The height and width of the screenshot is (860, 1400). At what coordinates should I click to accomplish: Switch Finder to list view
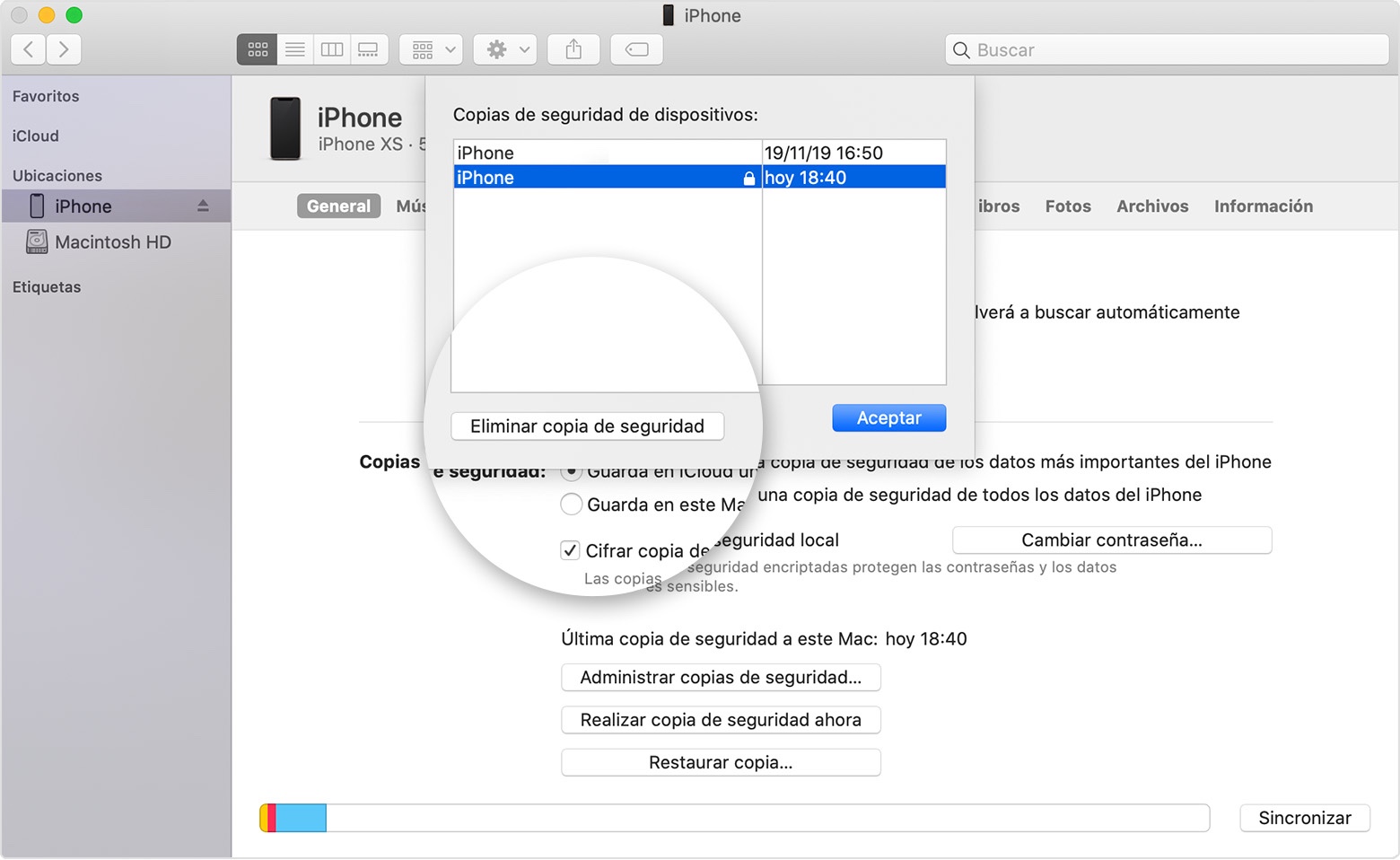click(295, 49)
